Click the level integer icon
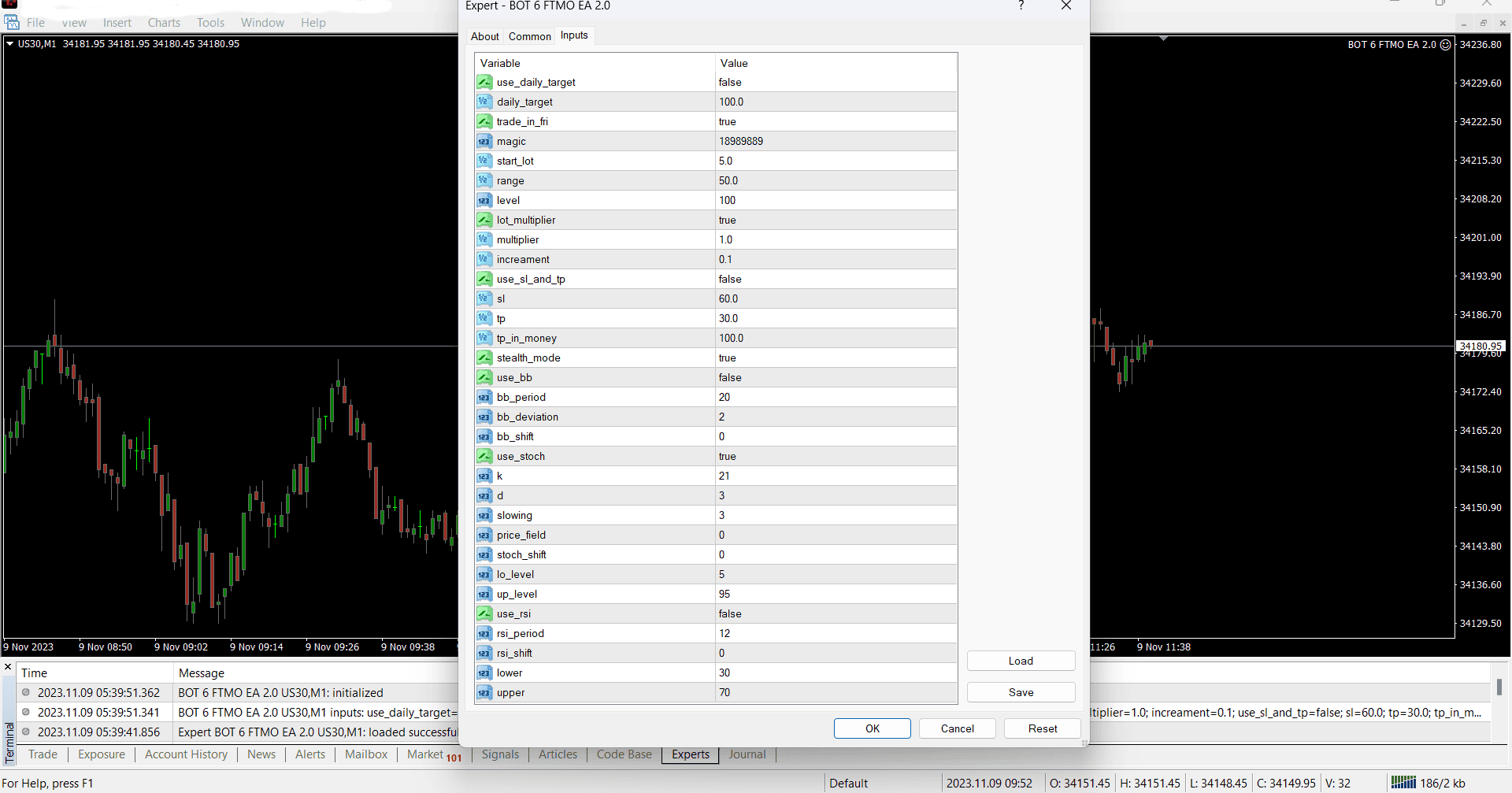 click(x=484, y=200)
